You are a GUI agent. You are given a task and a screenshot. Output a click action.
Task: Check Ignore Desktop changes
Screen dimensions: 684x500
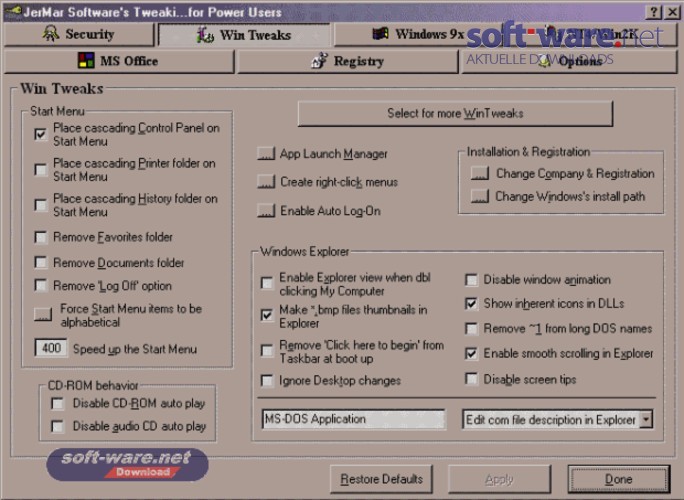[267, 380]
